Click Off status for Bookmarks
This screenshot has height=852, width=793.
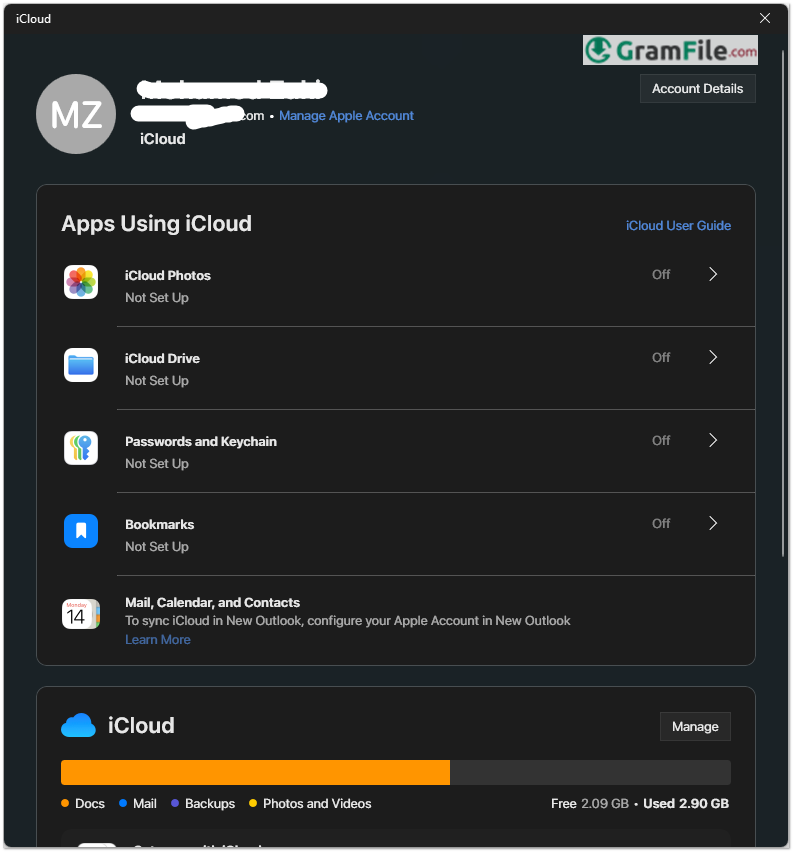(661, 523)
